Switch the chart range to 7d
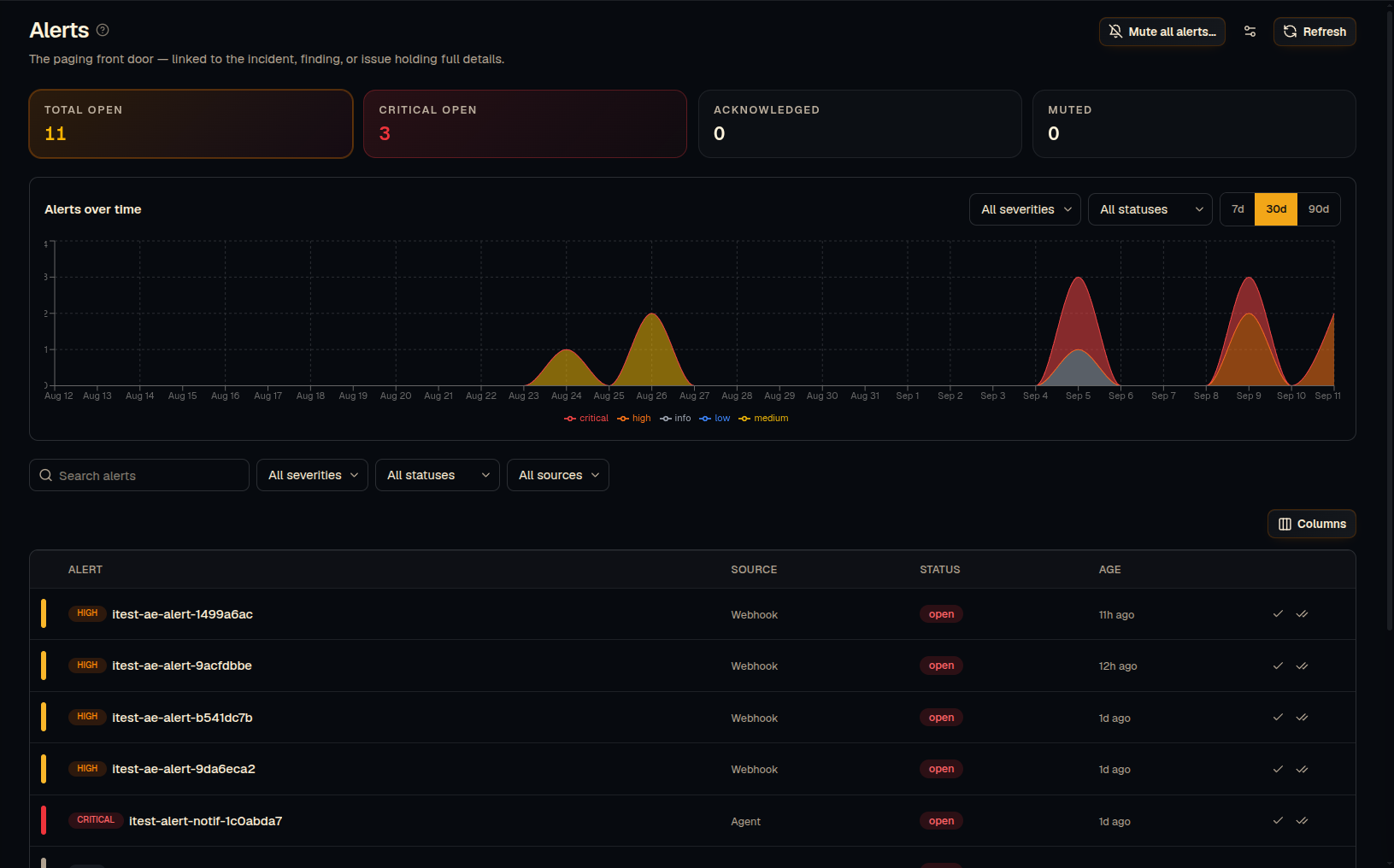Screen dimensions: 1394x868 point(1238,209)
